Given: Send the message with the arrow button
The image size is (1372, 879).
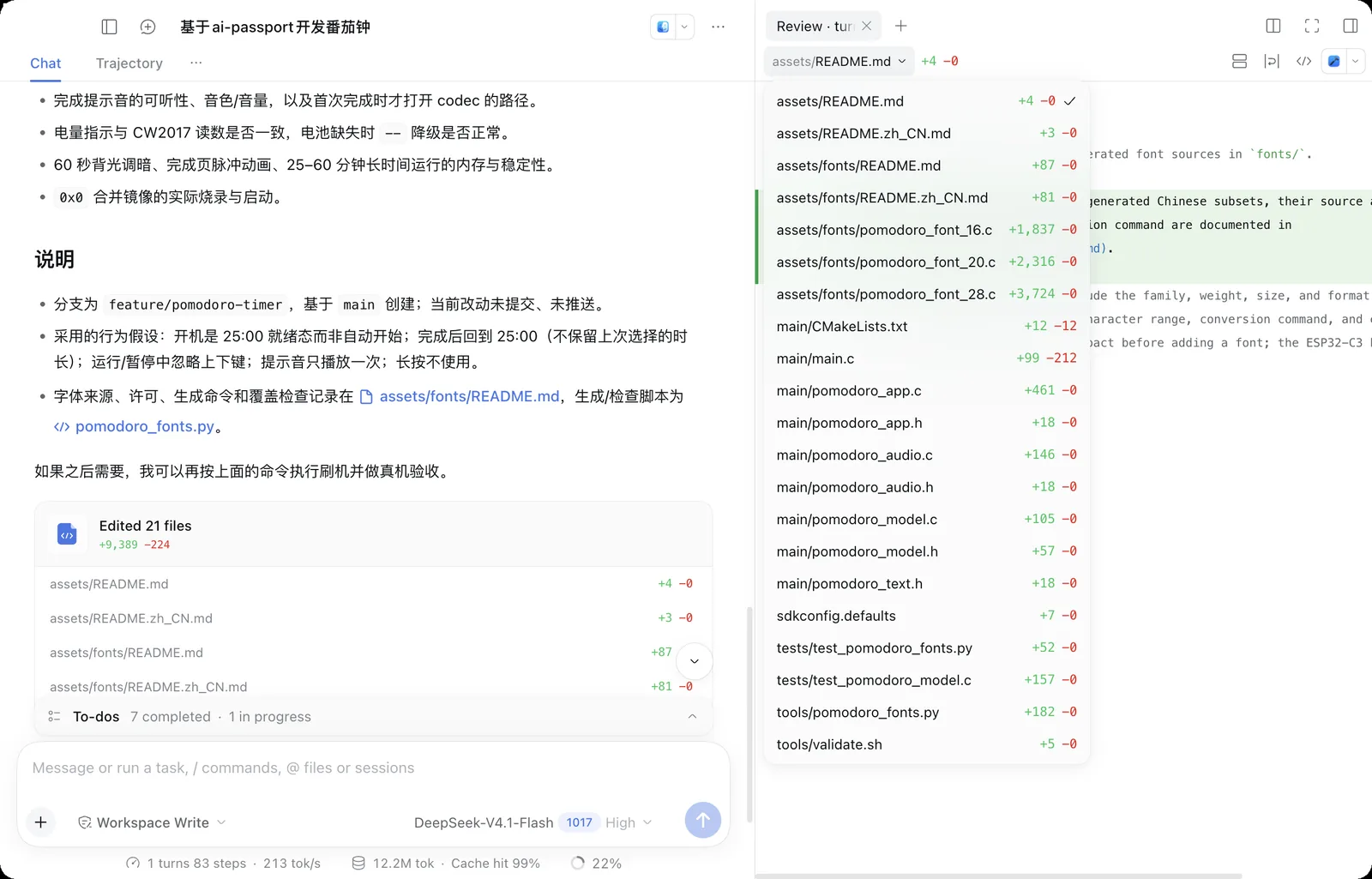Looking at the screenshot, I should tap(702, 821).
